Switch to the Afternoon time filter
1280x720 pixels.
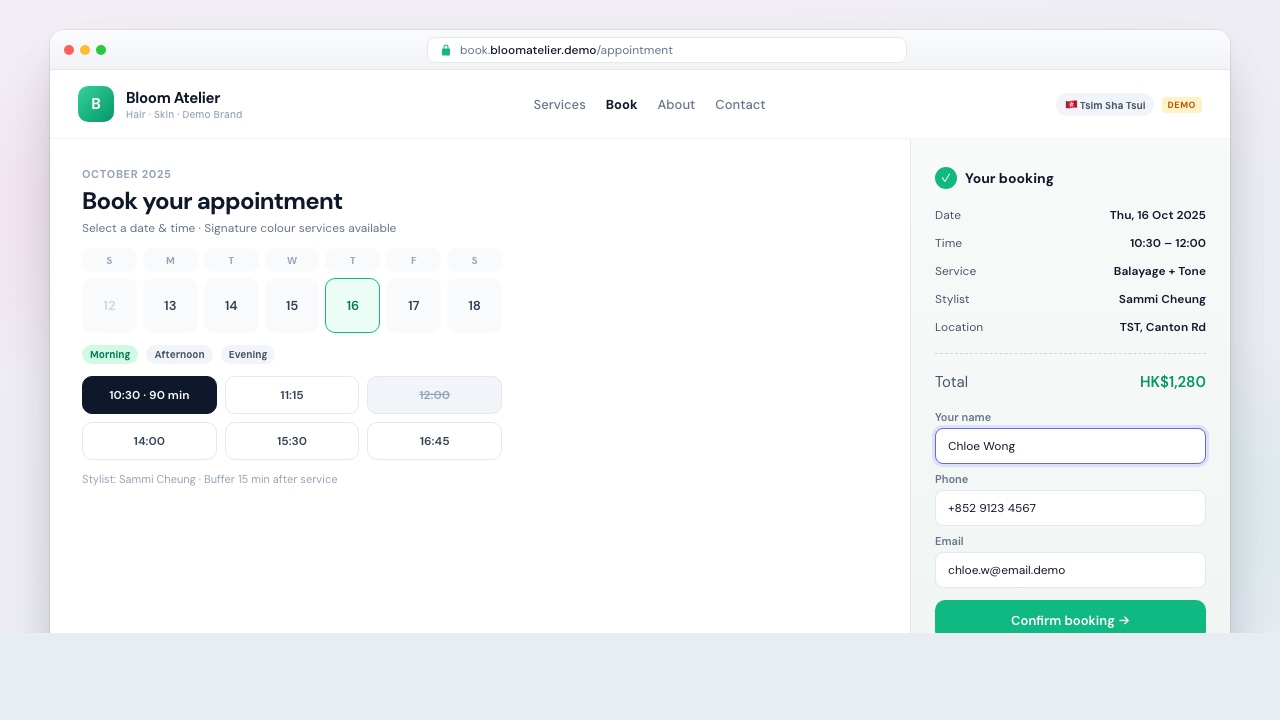[179, 355]
